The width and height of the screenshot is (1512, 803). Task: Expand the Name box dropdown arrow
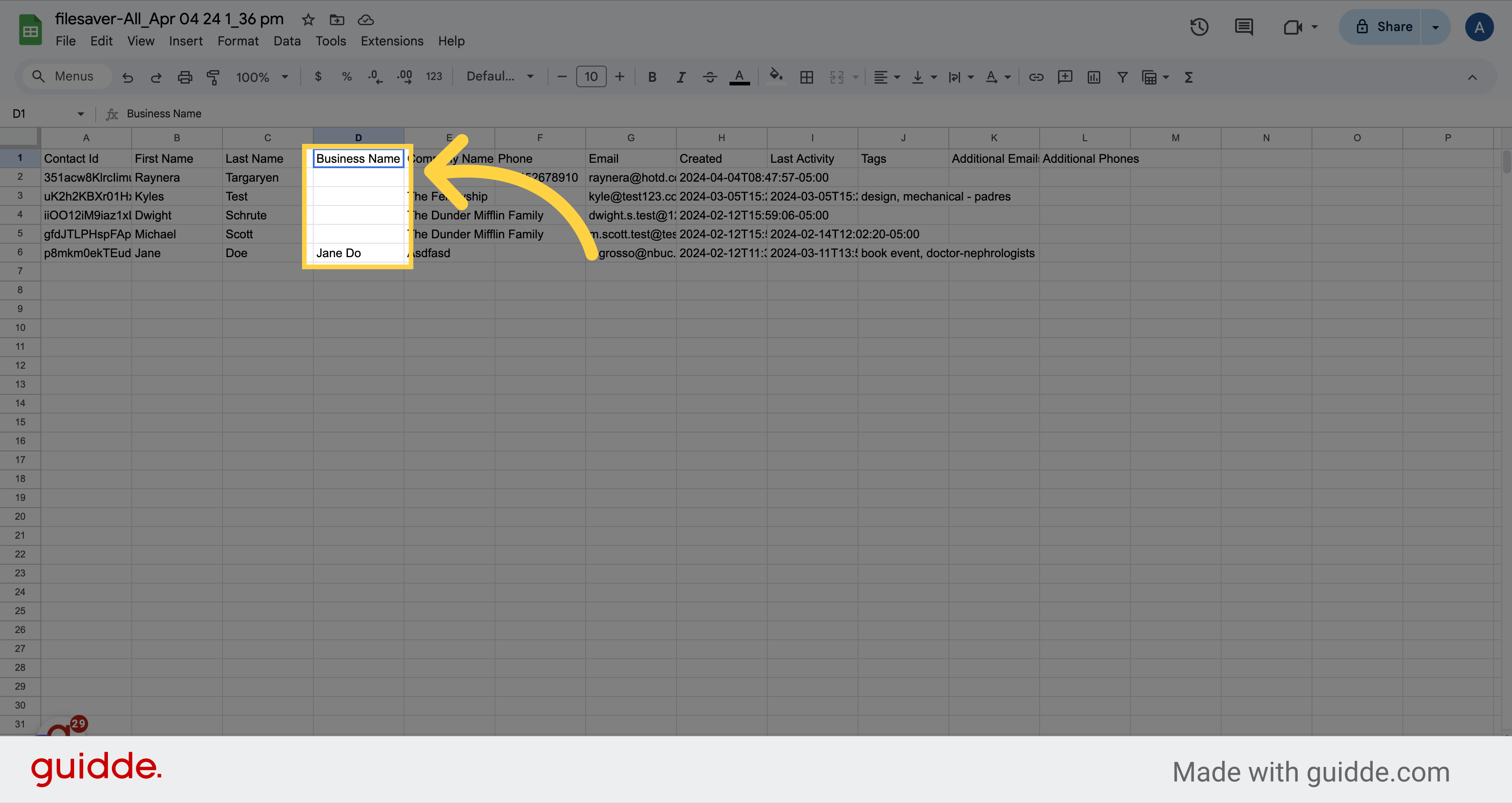pos(80,114)
